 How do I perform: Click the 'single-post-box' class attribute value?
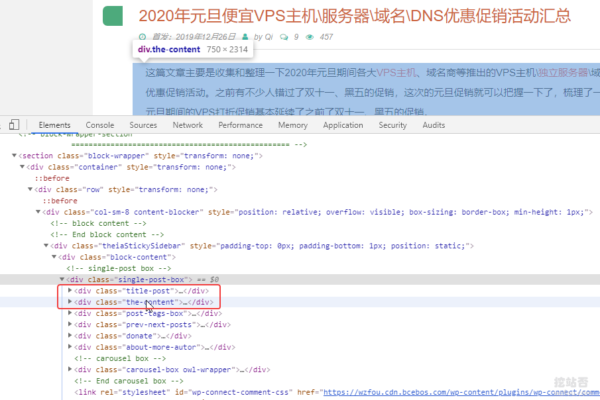[151, 279]
